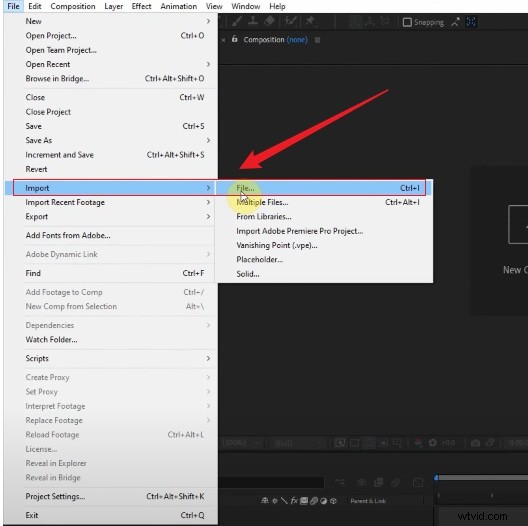528x526 pixels.
Task: Choose Solid... import option
Action: click(324, 274)
